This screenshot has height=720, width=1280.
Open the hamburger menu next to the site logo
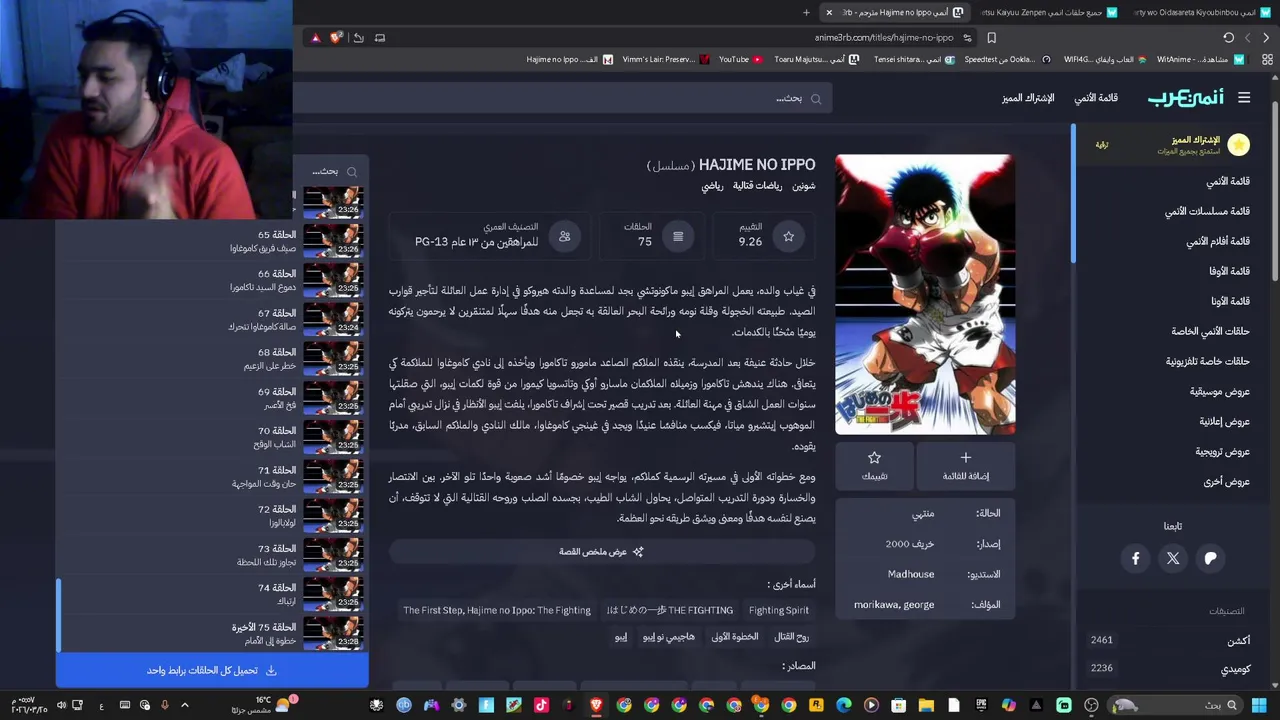tap(1244, 98)
